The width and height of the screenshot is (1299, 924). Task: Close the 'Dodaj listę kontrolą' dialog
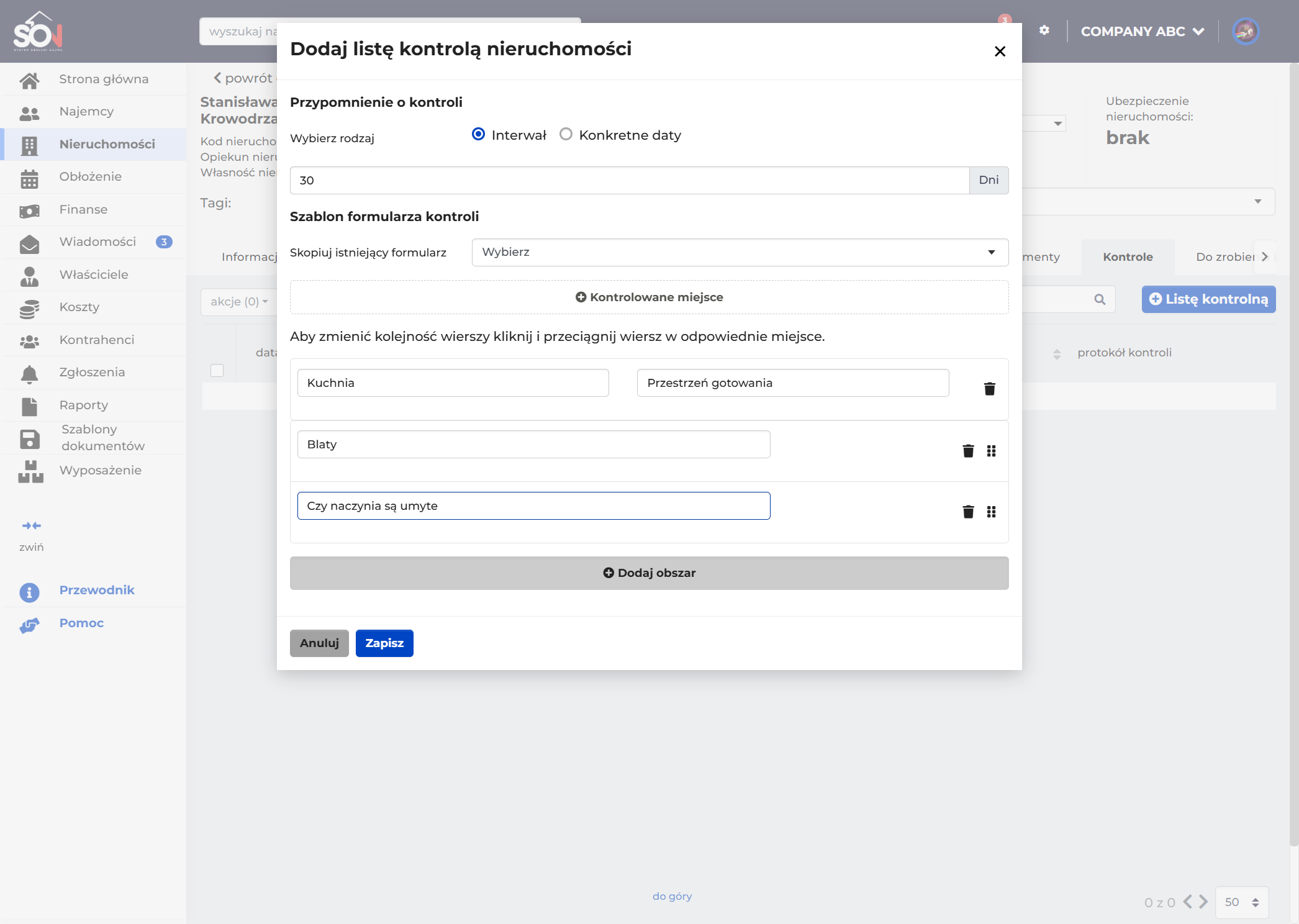[1000, 52]
